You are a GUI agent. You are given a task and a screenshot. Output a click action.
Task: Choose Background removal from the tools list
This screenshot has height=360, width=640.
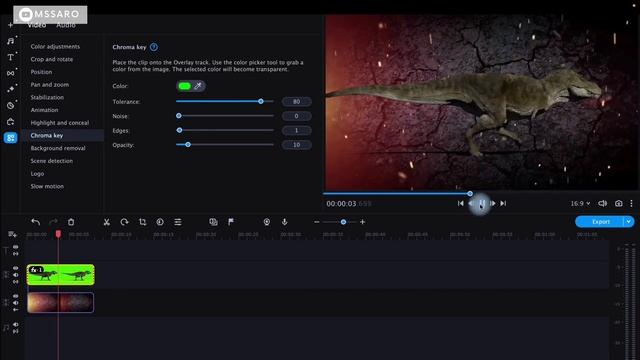(58, 148)
